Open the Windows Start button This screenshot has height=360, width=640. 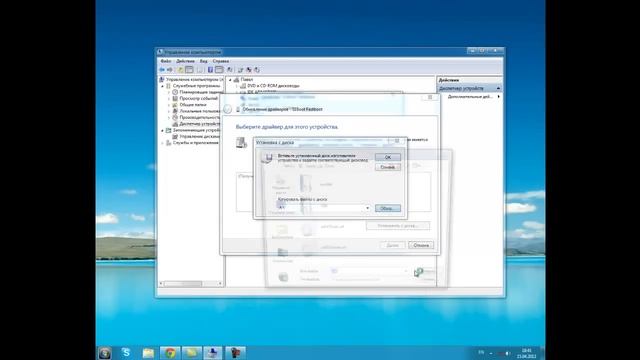coord(105,353)
